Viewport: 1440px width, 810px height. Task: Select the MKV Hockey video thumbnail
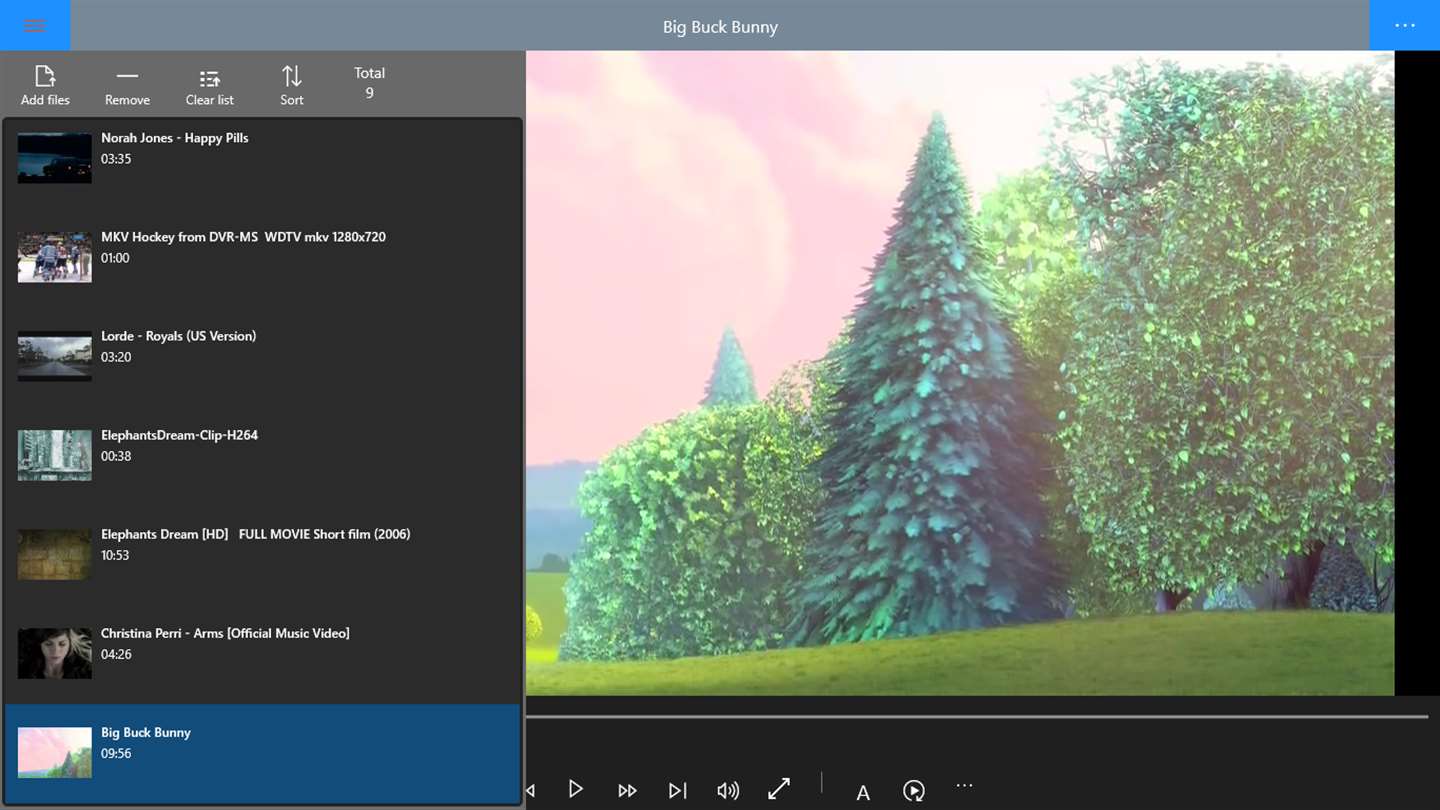(x=55, y=257)
